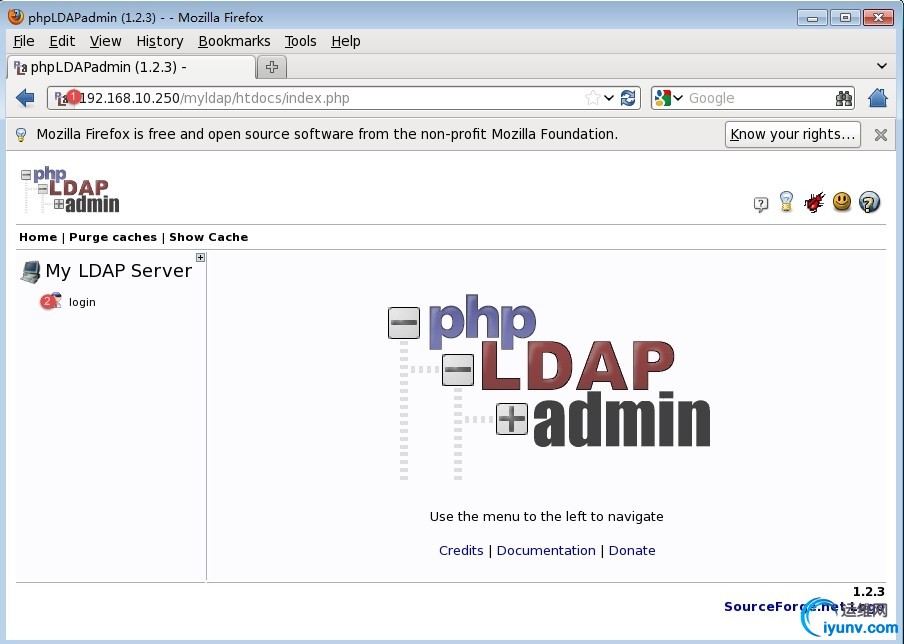This screenshot has height=644, width=904.
Task: Click the Firefox icon in title bar
Action: pyautogui.click(x=16, y=17)
